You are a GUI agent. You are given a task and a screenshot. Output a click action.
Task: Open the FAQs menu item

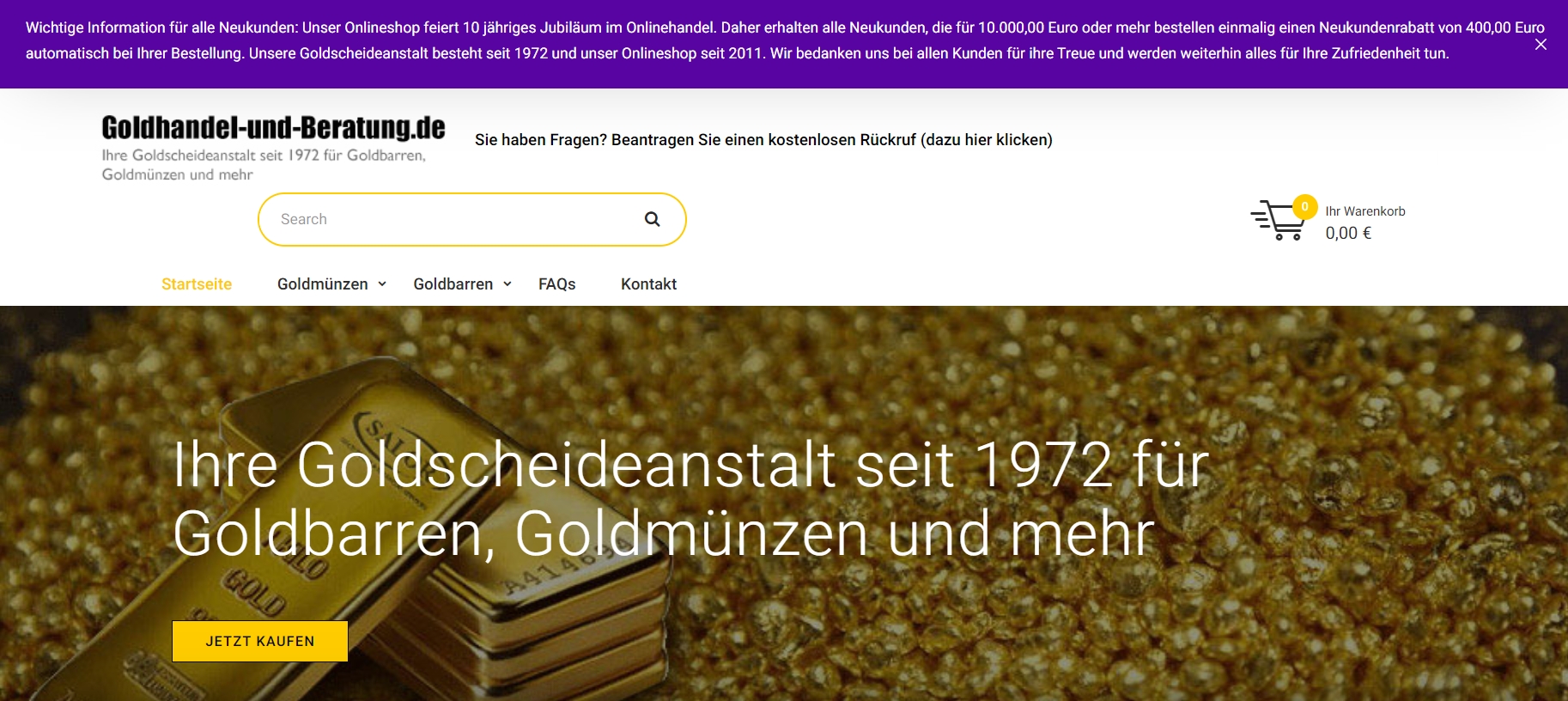557,284
